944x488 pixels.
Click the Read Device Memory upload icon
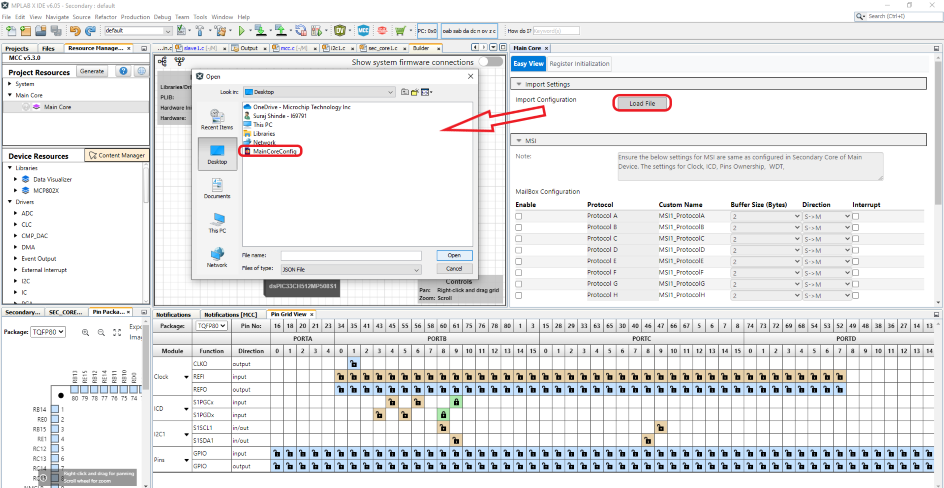tap(281, 30)
